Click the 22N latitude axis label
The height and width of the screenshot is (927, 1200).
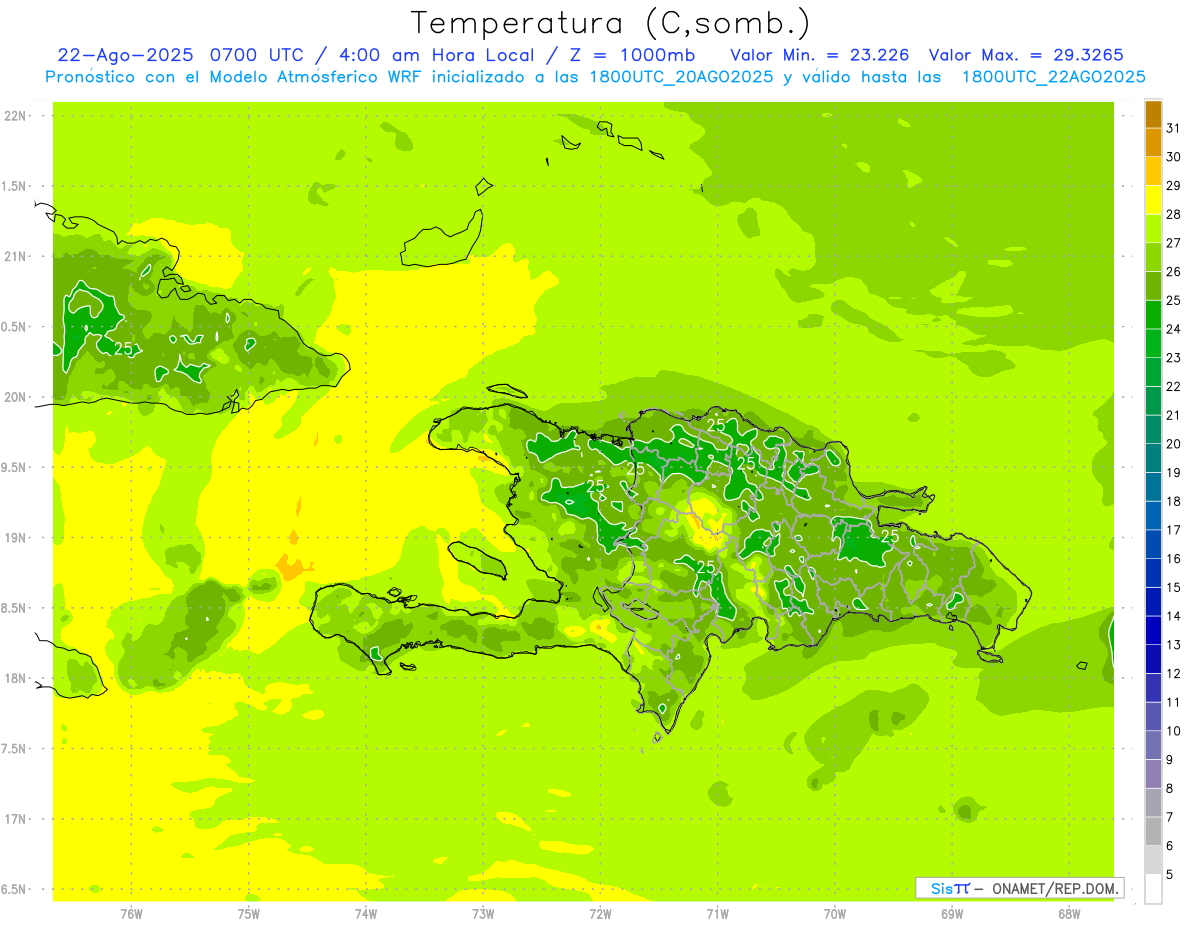[16, 116]
